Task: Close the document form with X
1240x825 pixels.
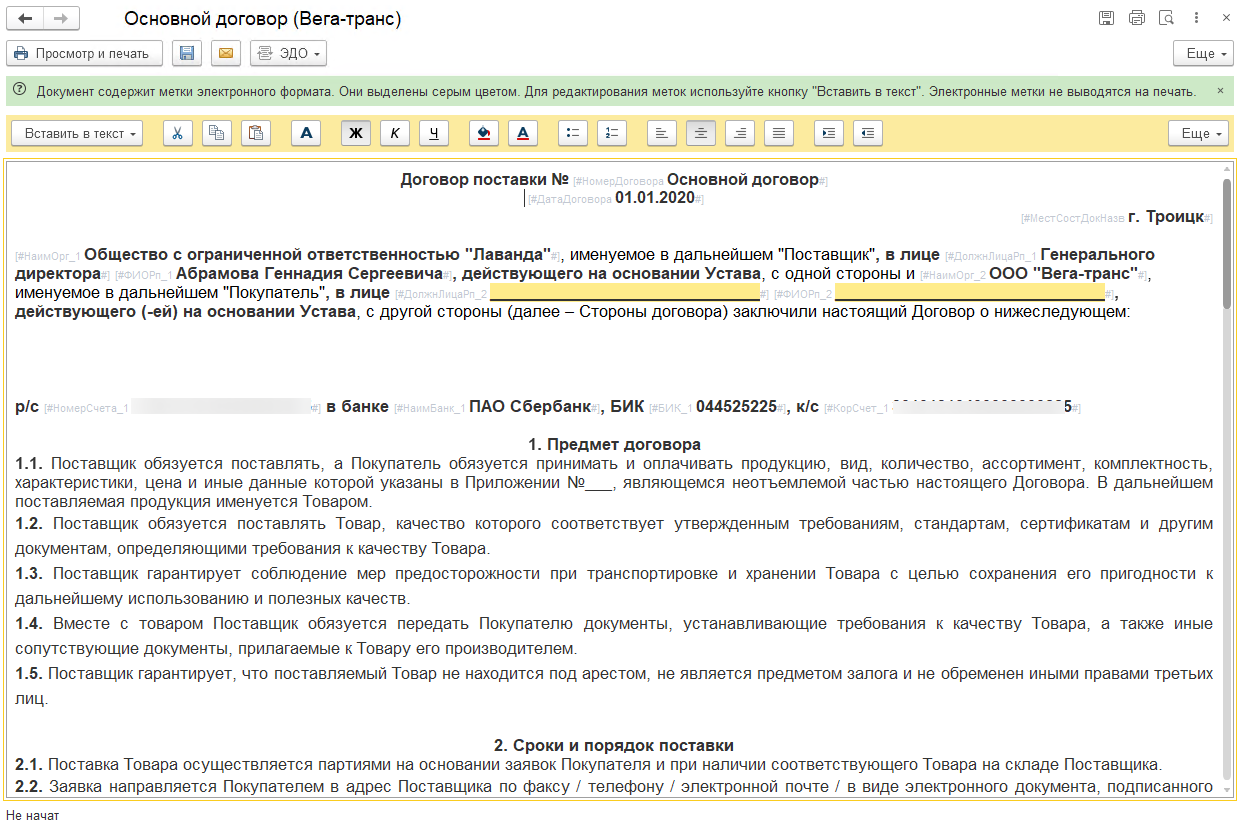Action: 1224,18
